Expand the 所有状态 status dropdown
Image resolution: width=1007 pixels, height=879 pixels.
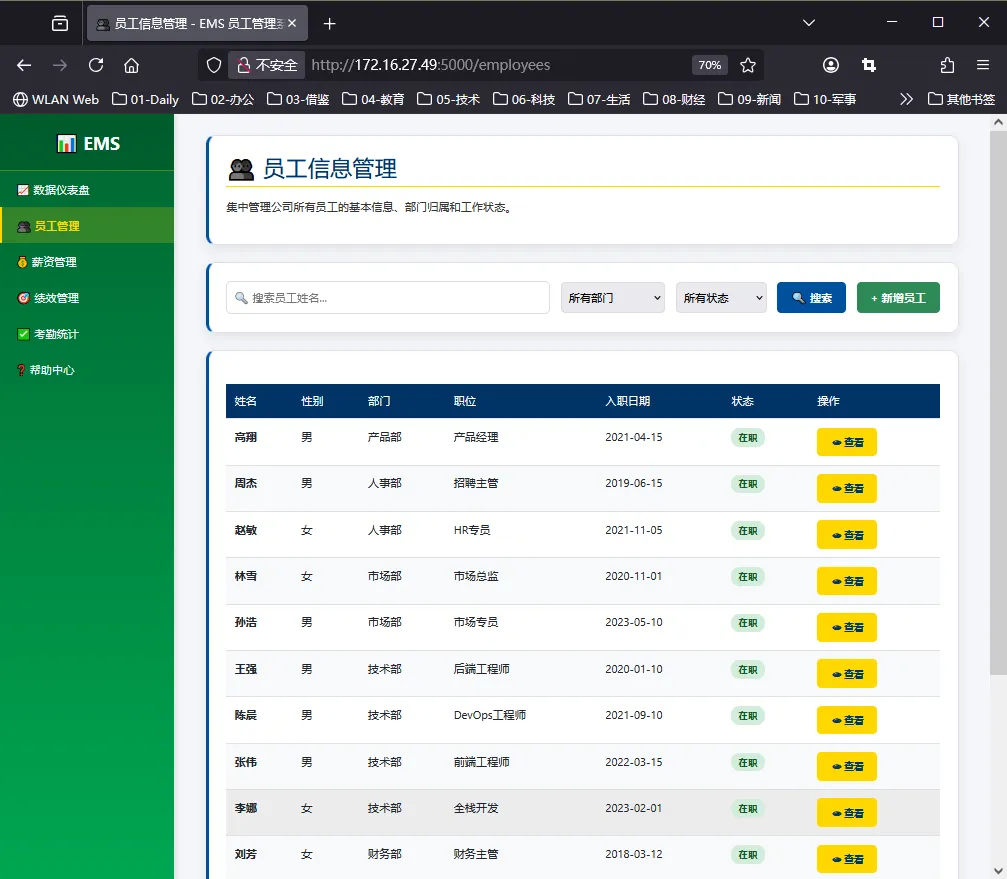[721, 298]
